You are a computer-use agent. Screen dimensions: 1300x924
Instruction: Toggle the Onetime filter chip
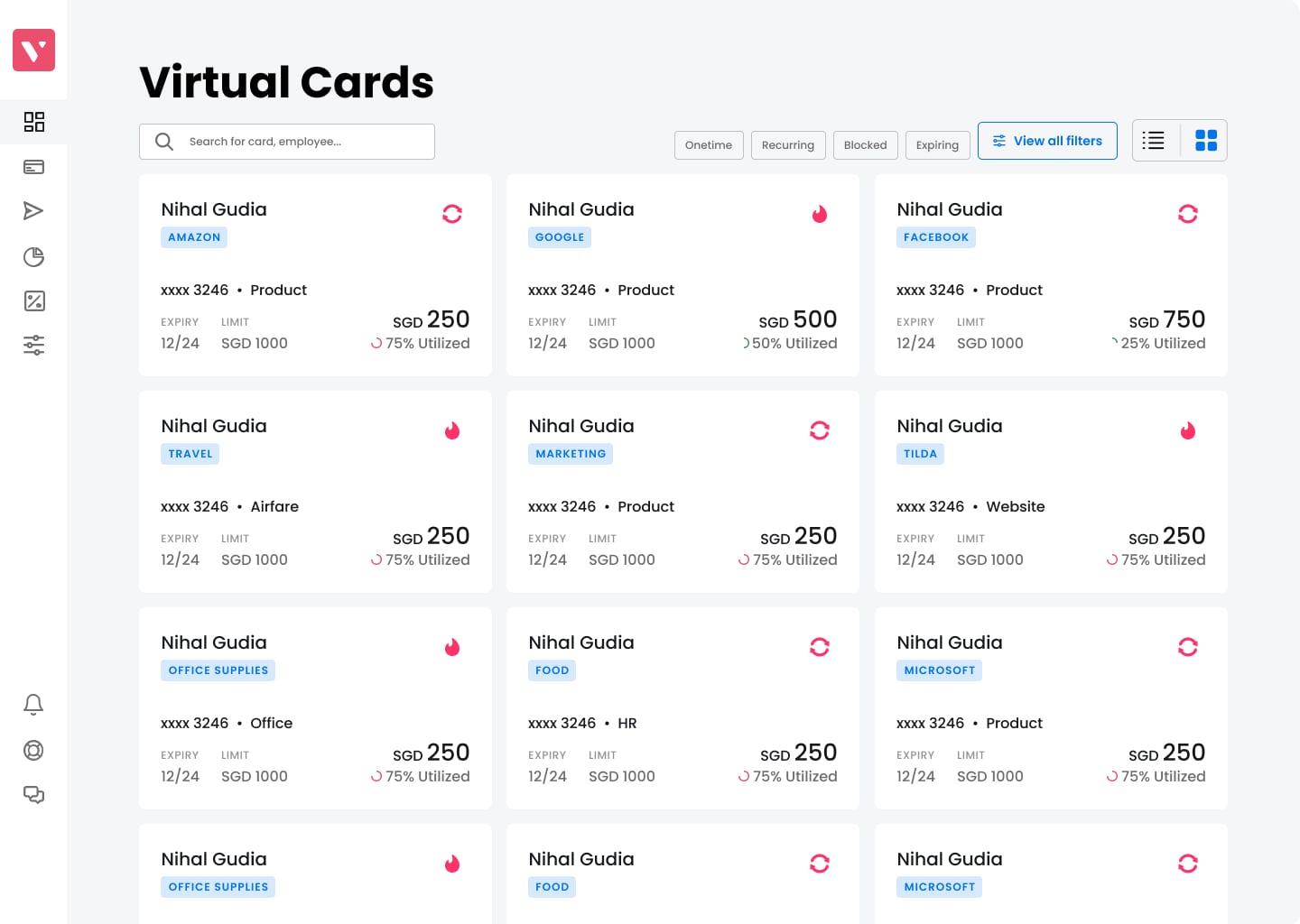[x=709, y=145]
